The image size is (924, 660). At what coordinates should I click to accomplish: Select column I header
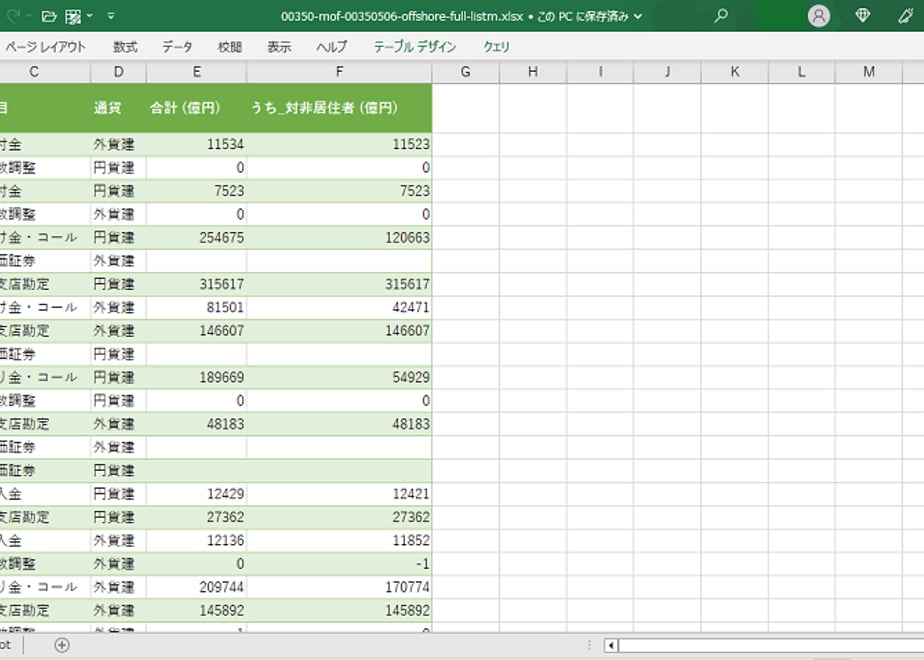click(x=600, y=72)
